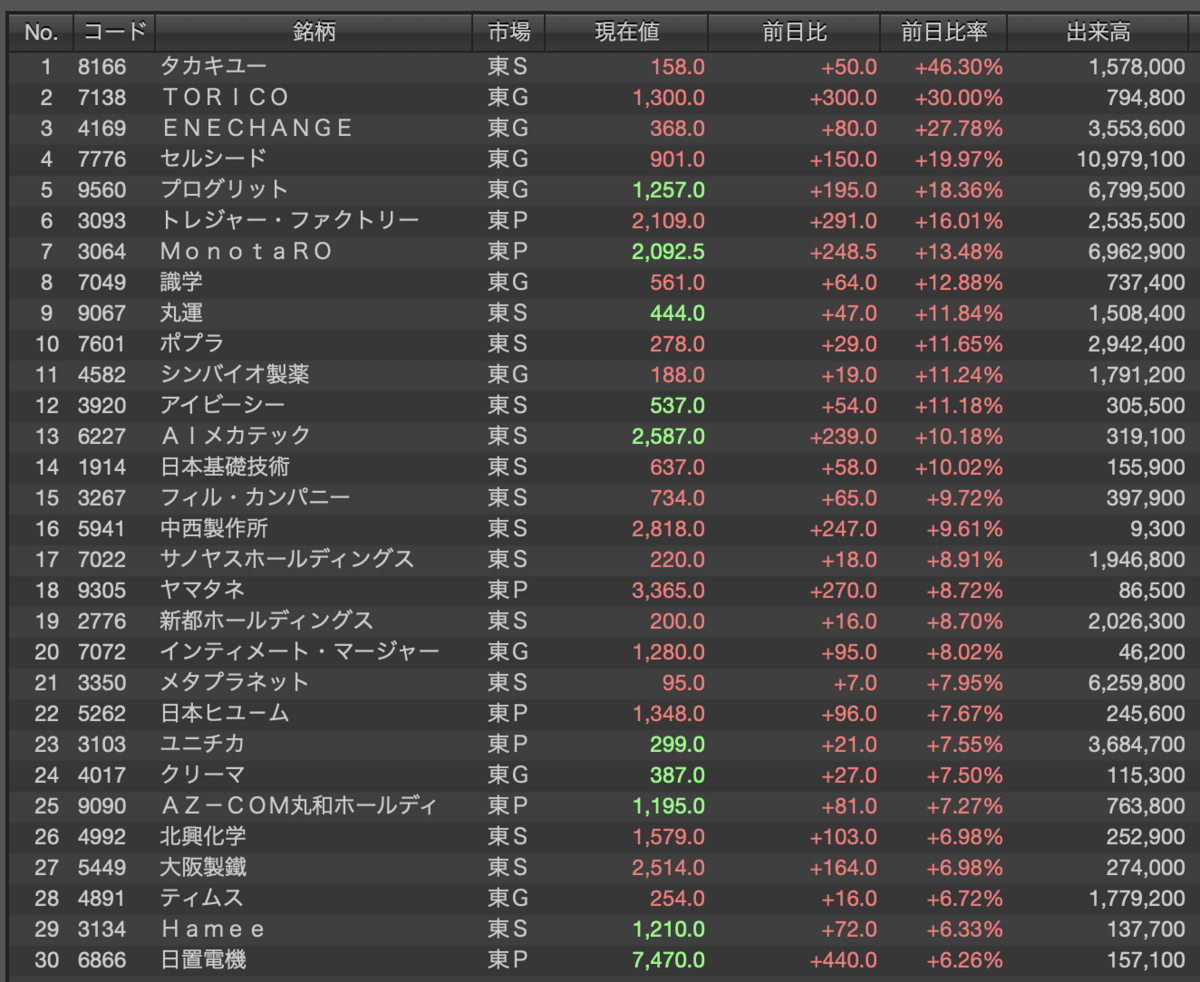
Task: Sort by the 前日比率 column header
Action: [943, 33]
